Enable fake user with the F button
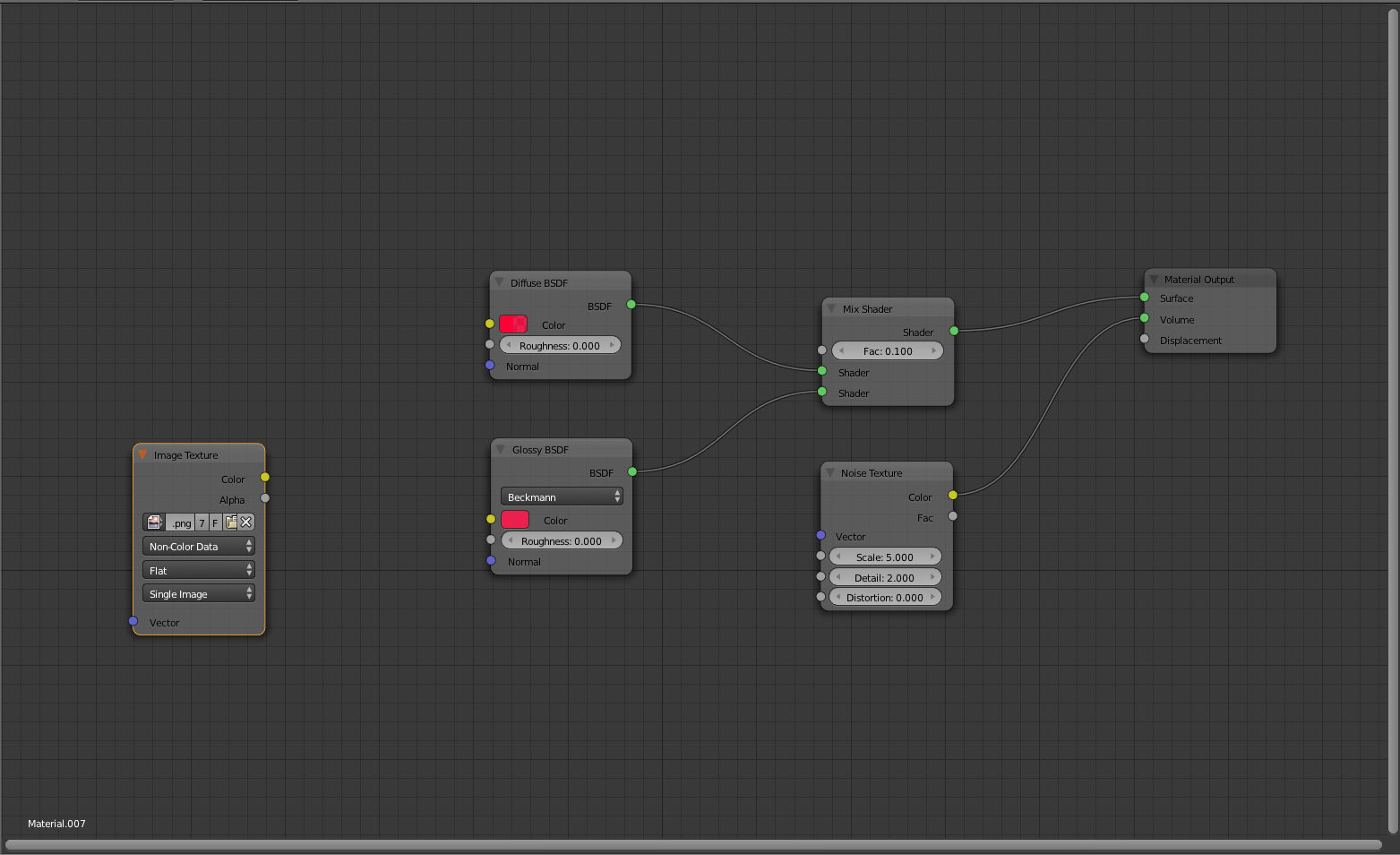 [x=215, y=522]
